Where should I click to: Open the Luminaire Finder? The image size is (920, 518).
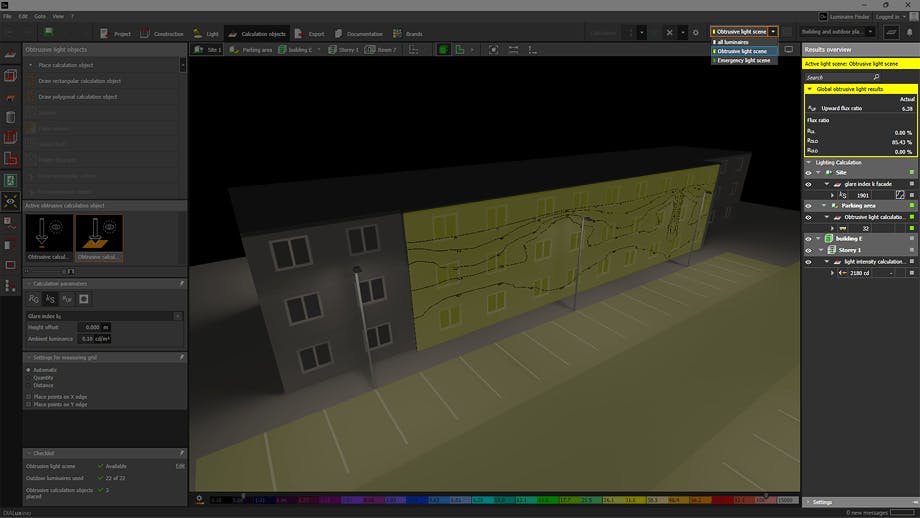(844, 17)
